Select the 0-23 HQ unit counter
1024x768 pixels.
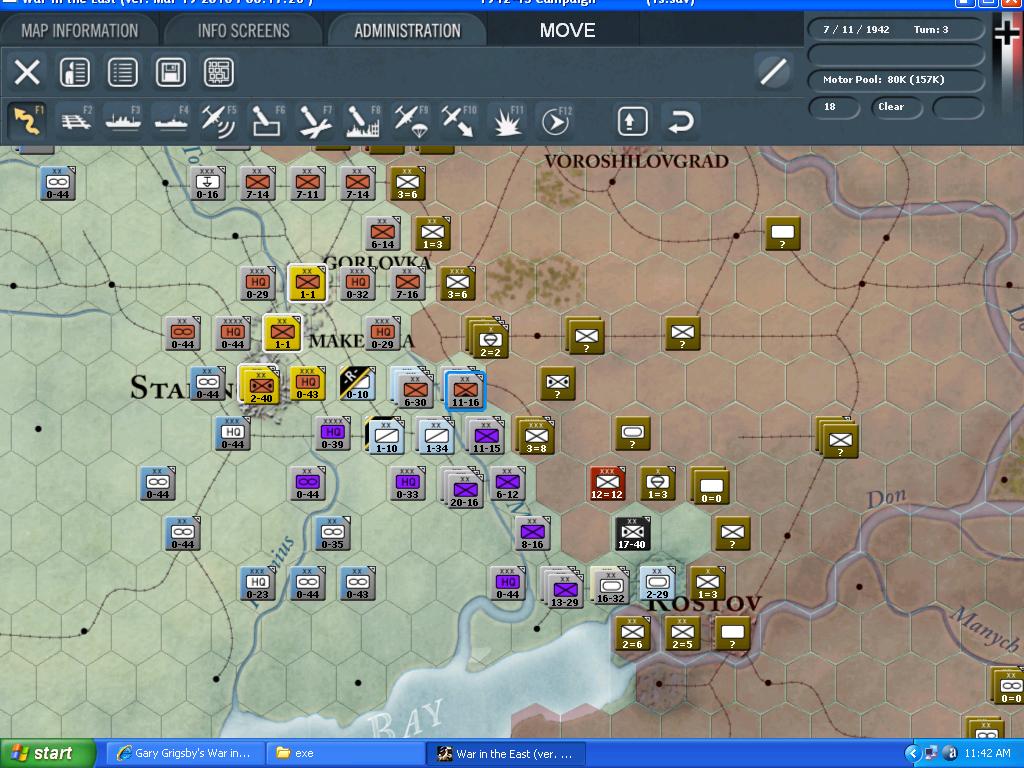tap(257, 583)
